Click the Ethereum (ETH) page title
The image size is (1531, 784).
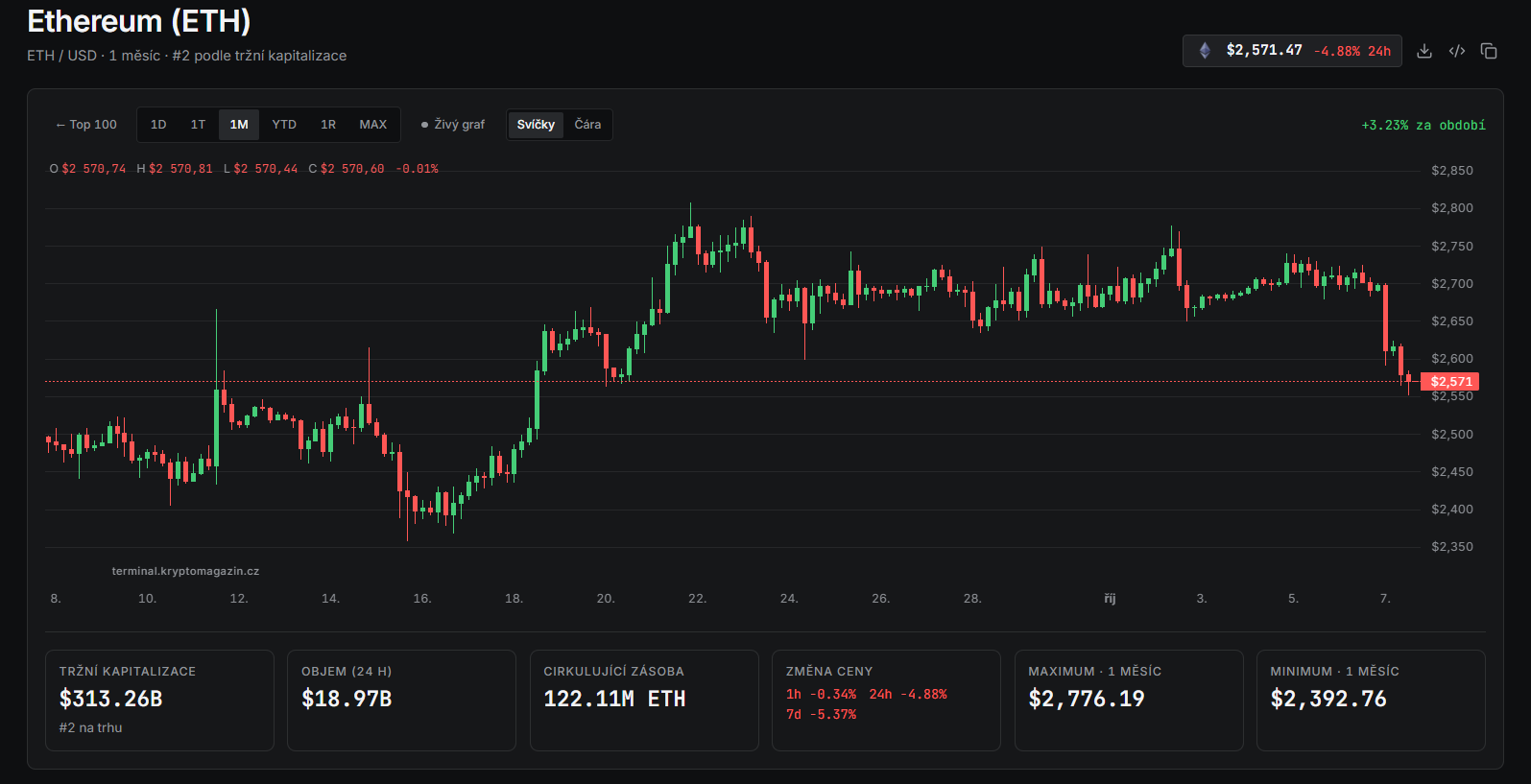tap(139, 21)
